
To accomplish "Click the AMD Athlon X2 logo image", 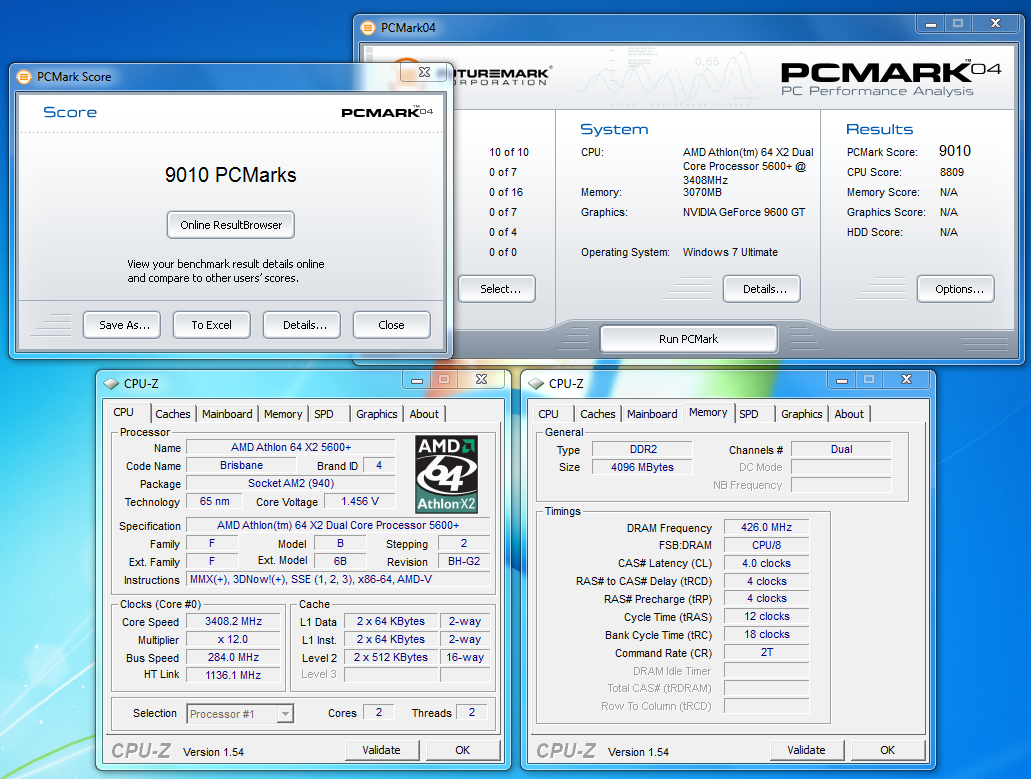I will (446, 475).
